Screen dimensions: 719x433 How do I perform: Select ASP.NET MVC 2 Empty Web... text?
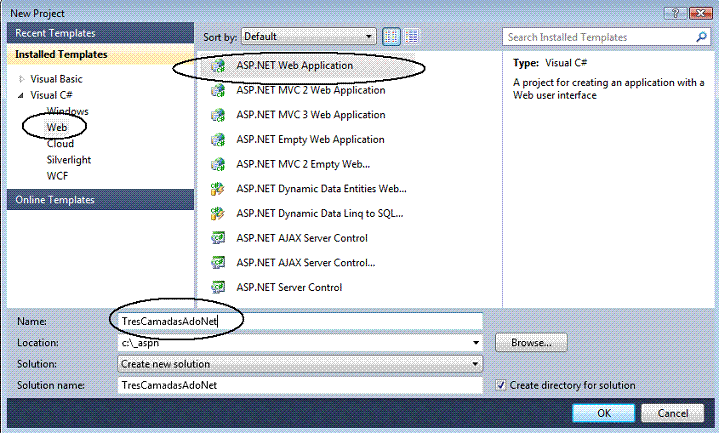coord(303,164)
